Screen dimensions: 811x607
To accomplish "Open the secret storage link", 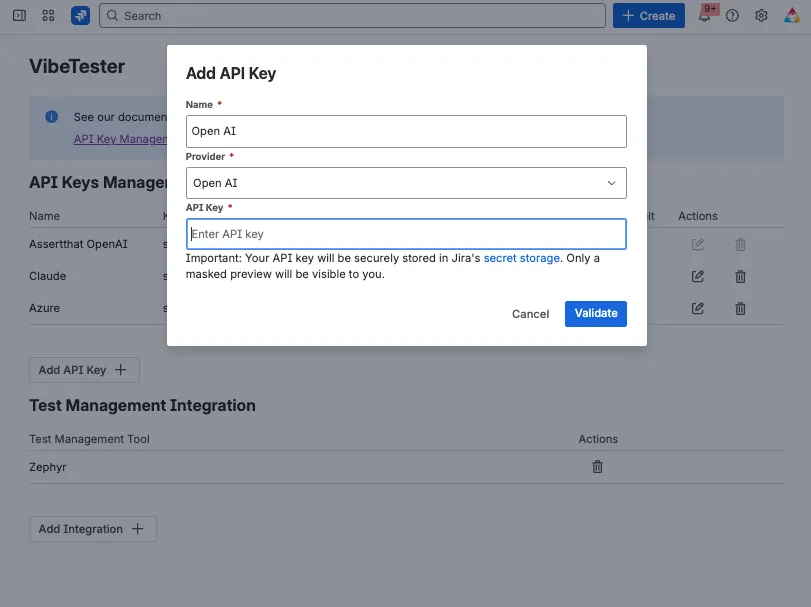I will pos(521,258).
